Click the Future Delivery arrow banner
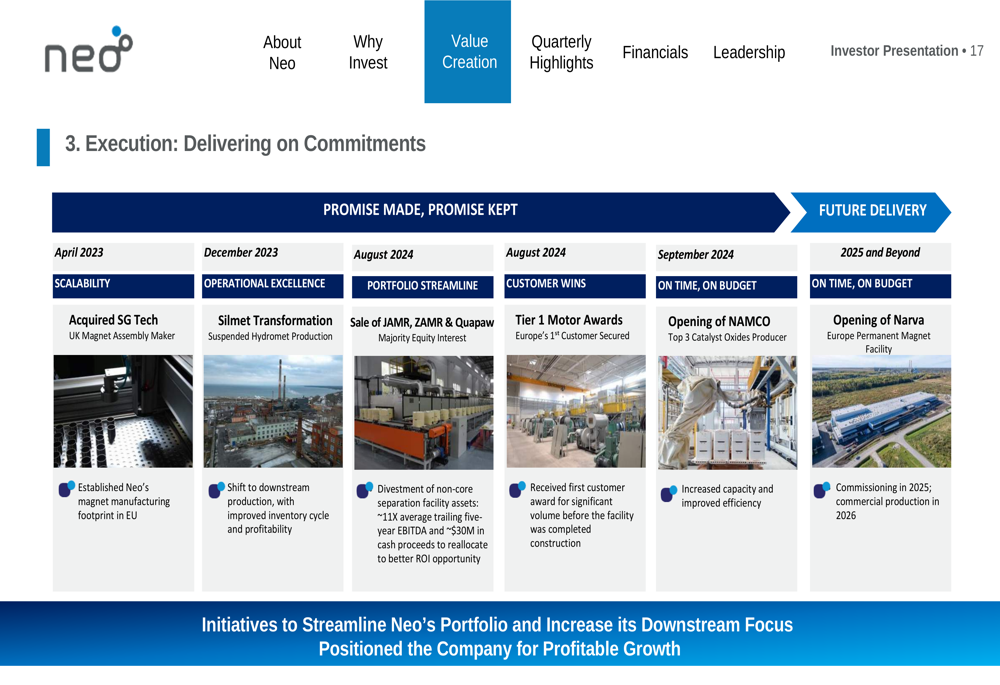The image size is (1000, 685). click(871, 211)
